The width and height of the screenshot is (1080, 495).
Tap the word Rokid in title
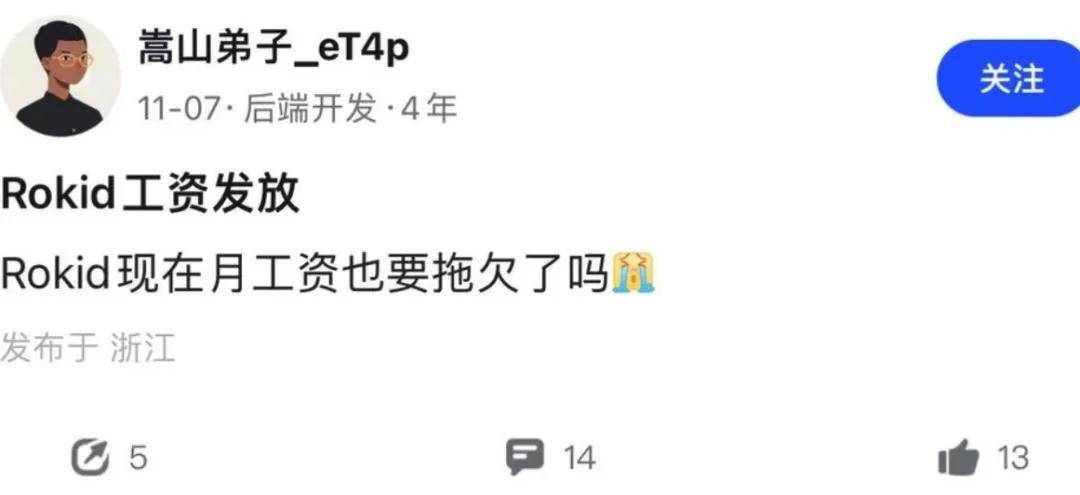[58, 196]
